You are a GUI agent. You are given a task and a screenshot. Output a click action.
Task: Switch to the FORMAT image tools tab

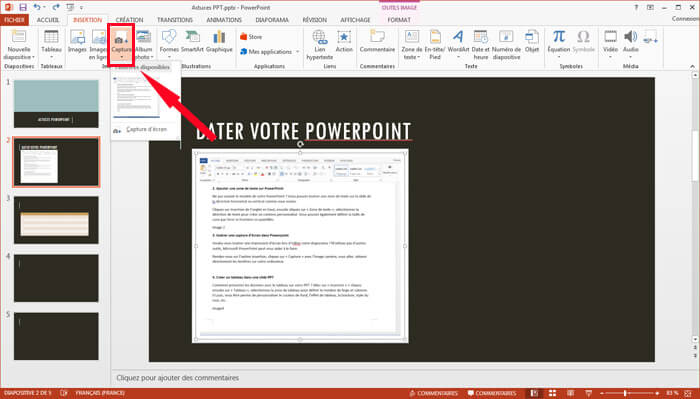[399, 20]
